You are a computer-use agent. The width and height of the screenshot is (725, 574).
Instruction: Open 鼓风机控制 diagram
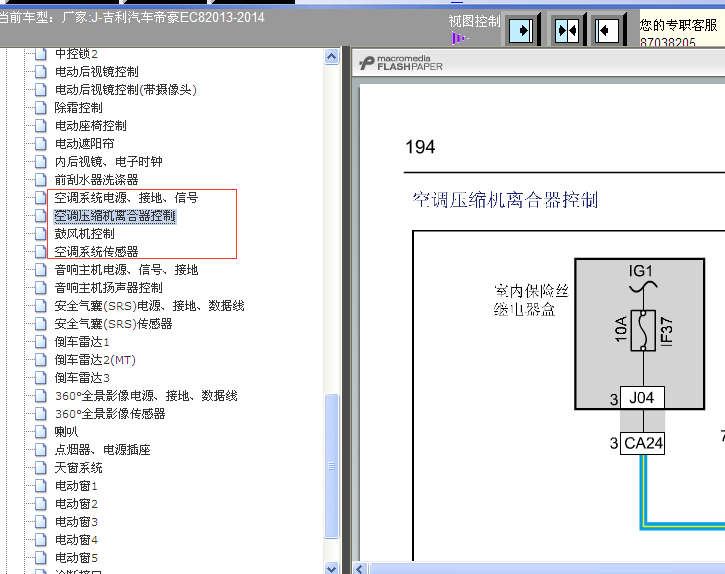point(85,234)
